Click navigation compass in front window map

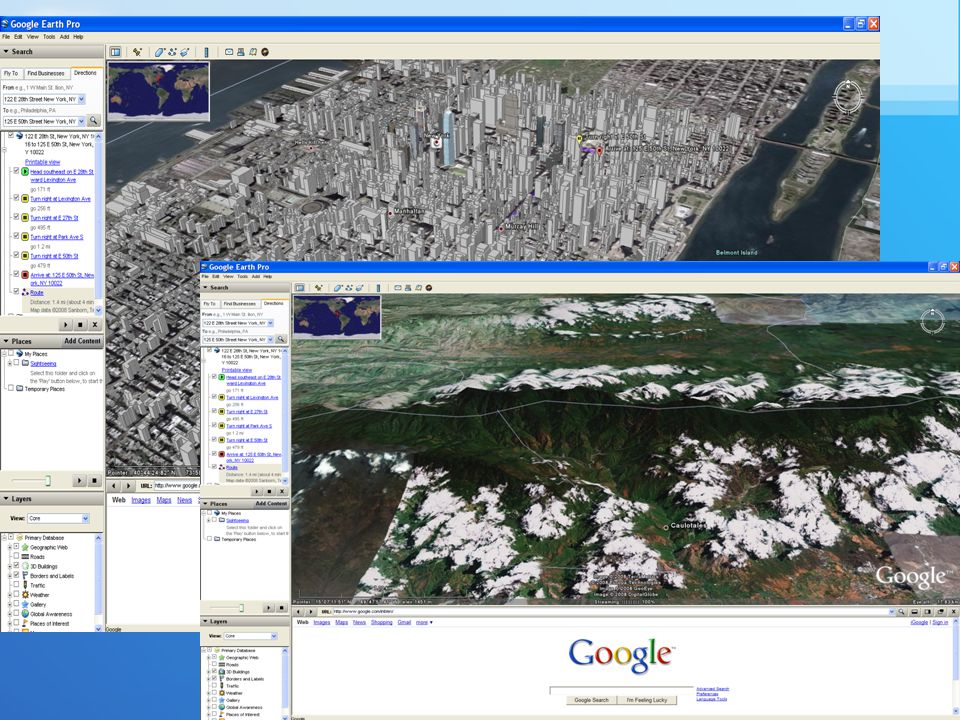932,320
